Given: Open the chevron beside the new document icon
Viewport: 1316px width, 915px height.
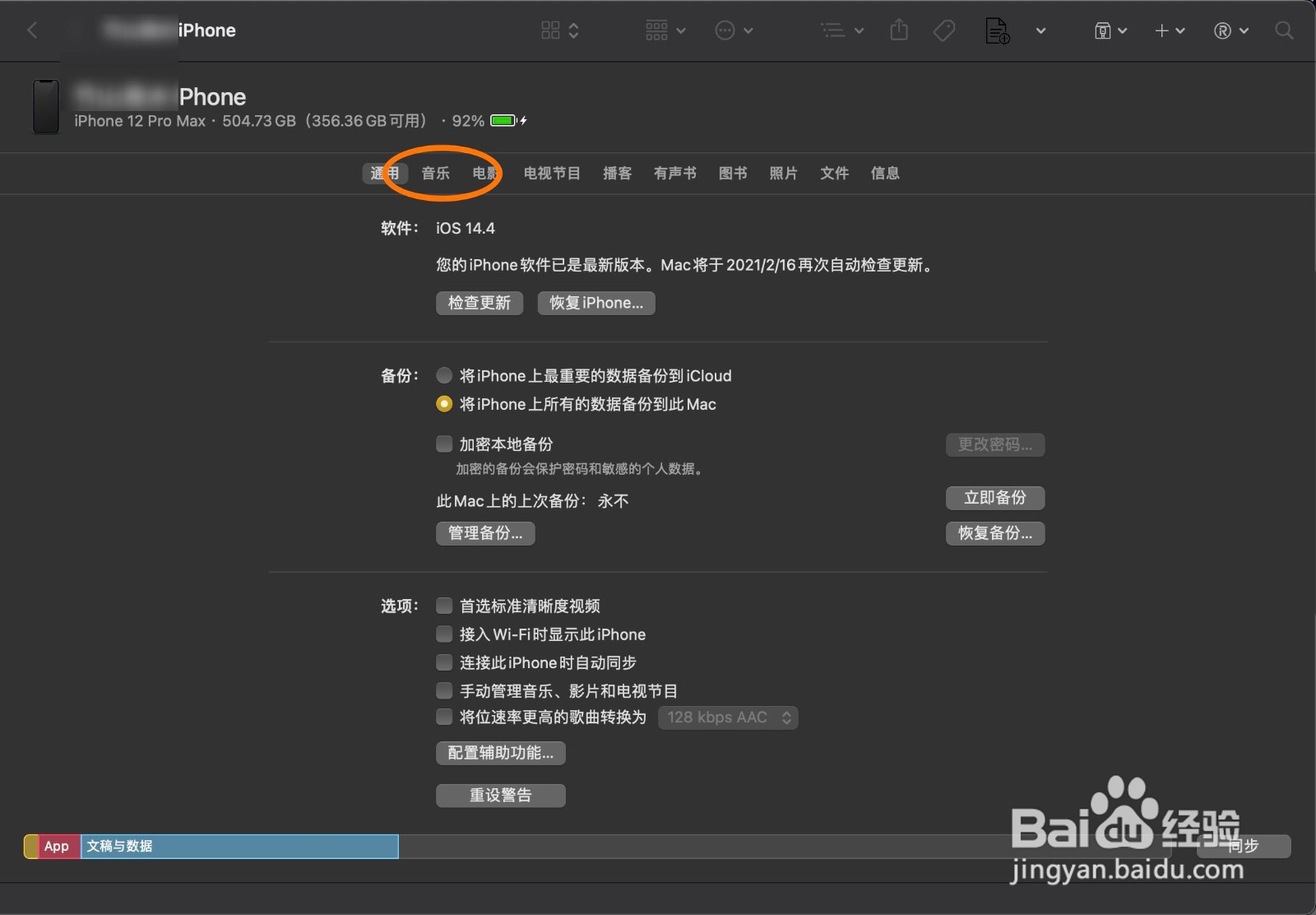Looking at the screenshot, I should (x=1041, y=31).
